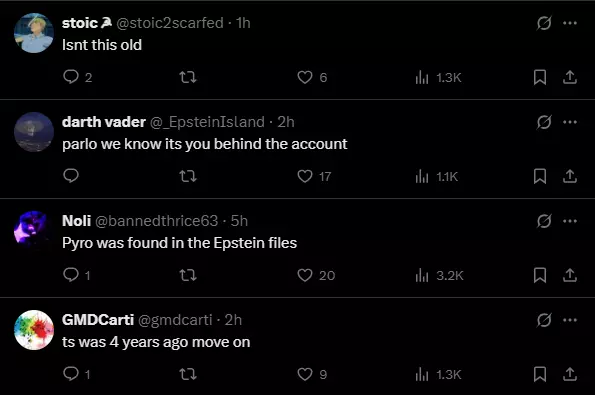Screen dimensions: 595x395
Task: Click Grok icon on stoic's tweet
Action: tap(544, 23)
